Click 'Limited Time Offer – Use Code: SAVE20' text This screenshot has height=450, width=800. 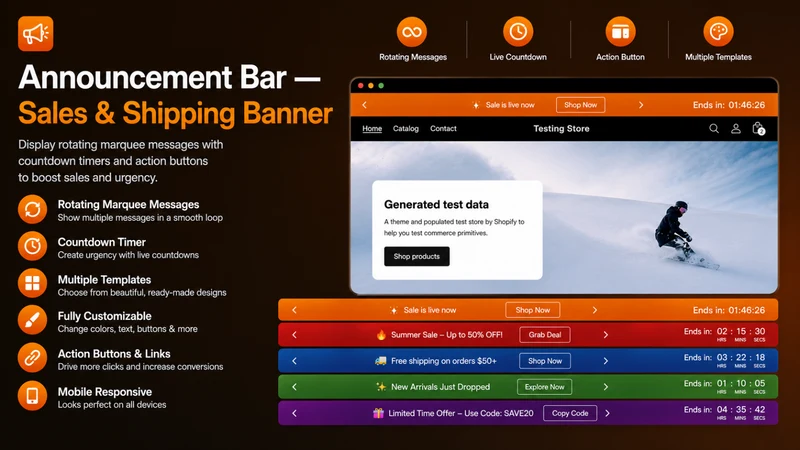[x=461, y=413]
